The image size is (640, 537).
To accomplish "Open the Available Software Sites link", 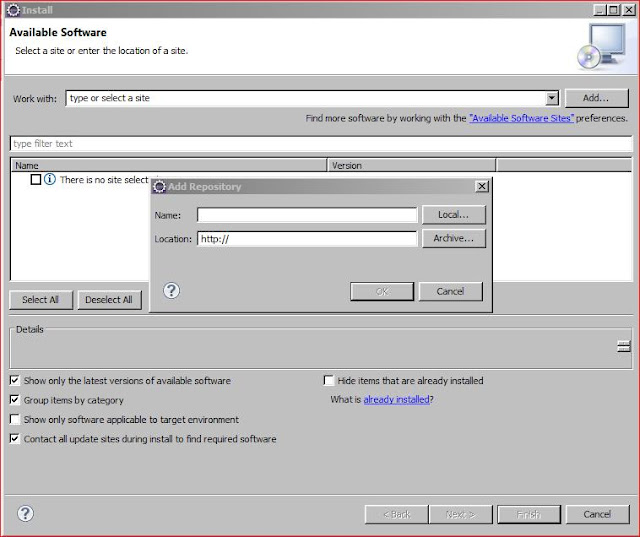I will point(523,118).
